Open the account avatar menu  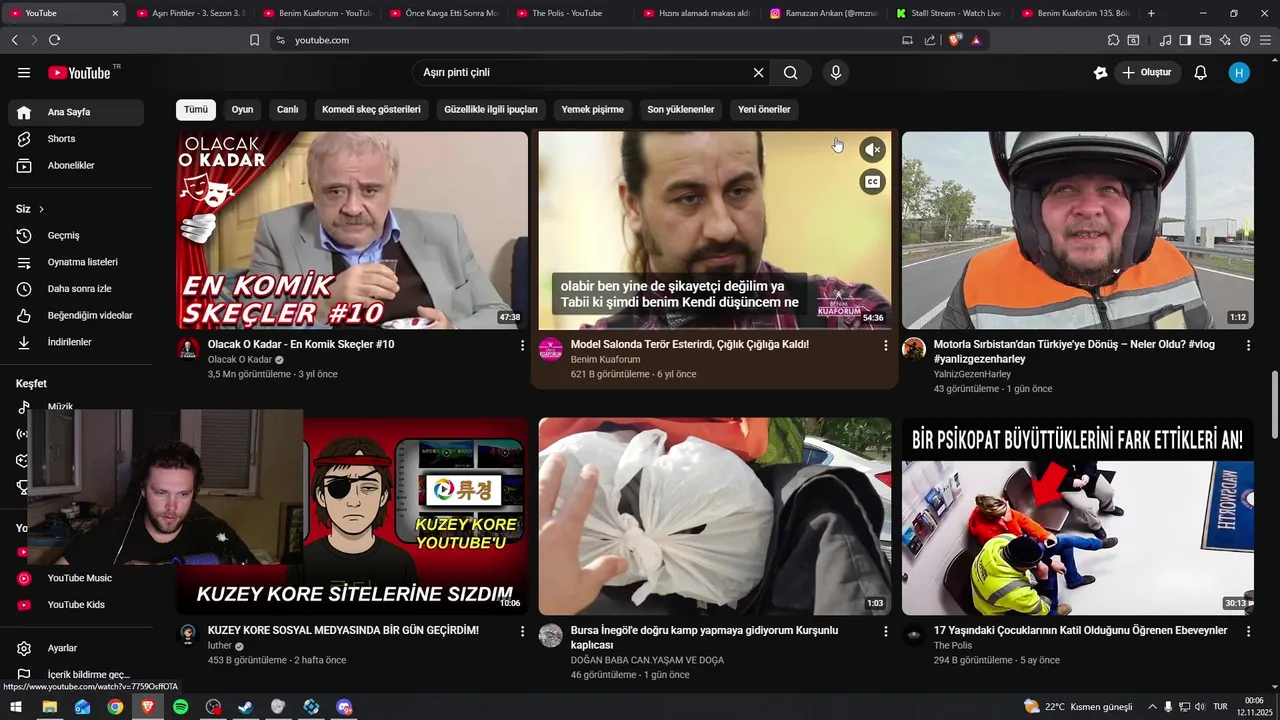[x=1239, y=72]
